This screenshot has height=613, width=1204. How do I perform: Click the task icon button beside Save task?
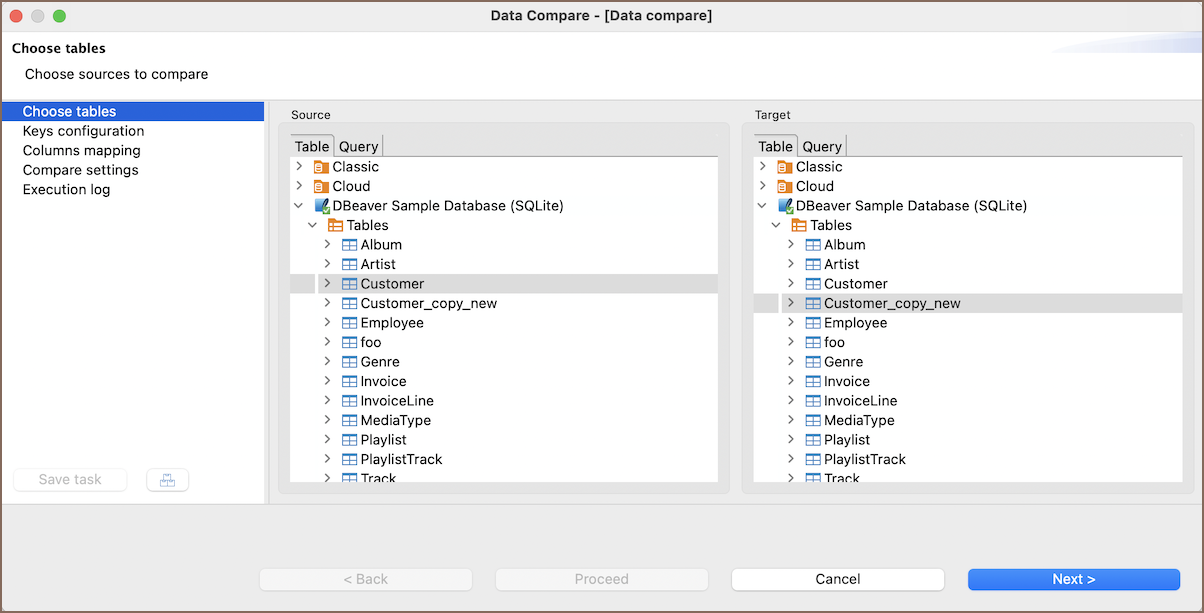point(167,480)
